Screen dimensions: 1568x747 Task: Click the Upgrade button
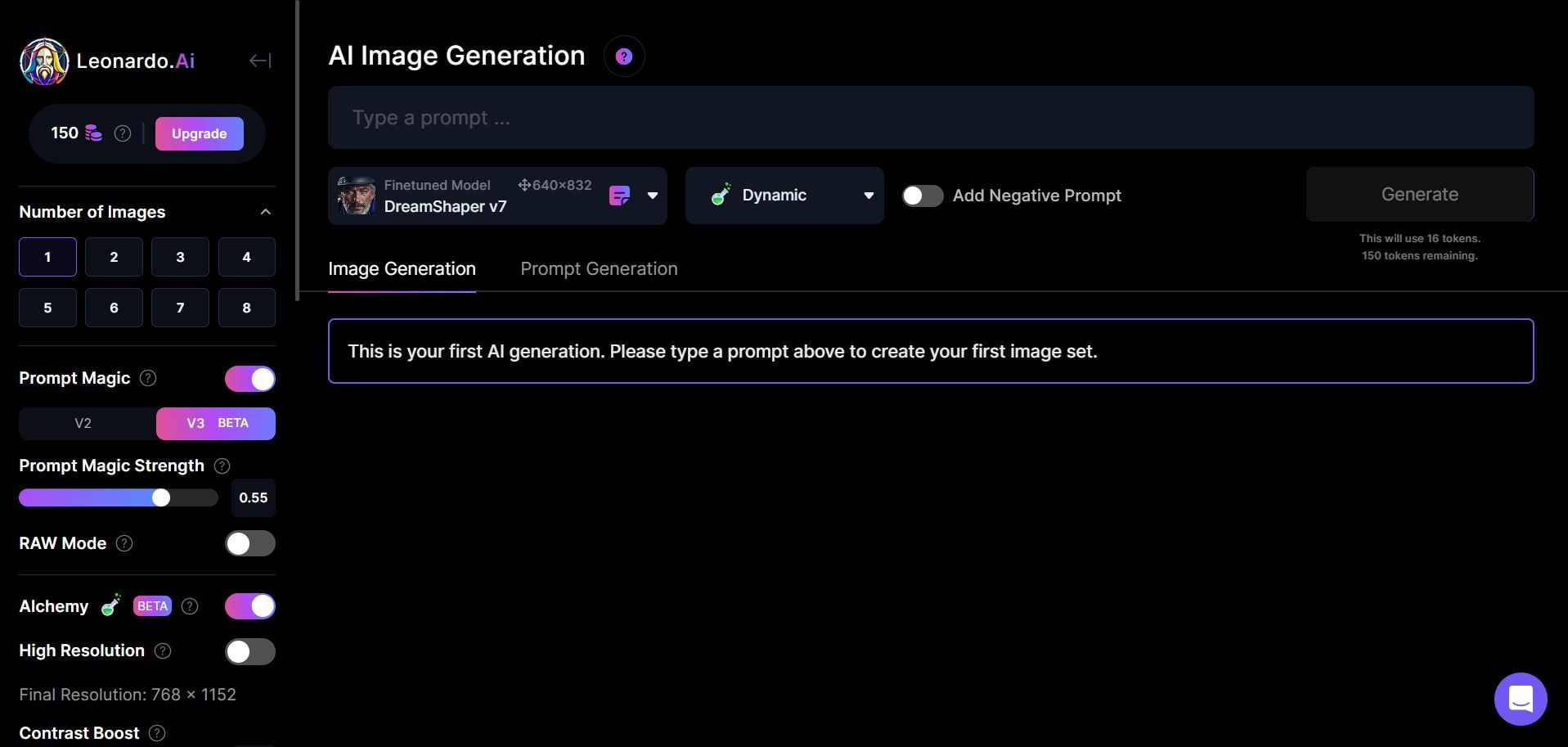tap(199, 133)
